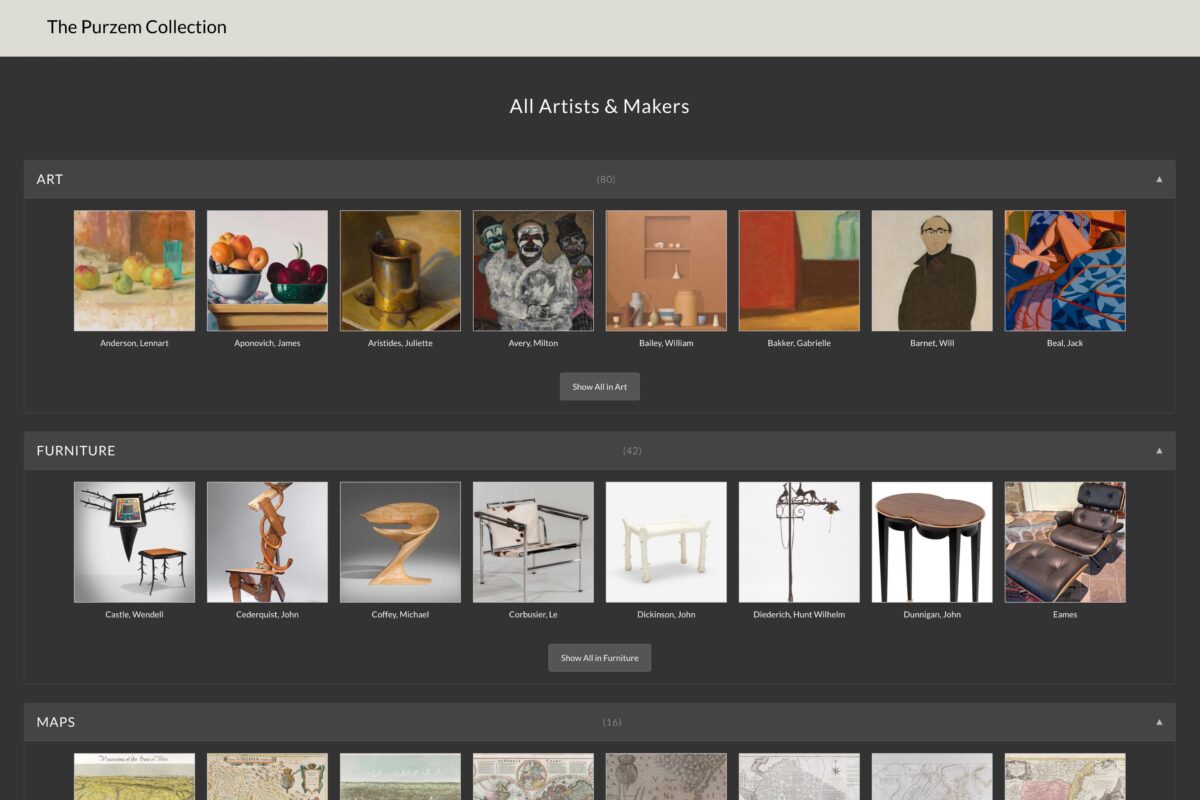Click the (16) count in MAPS header
Screen dimensions: 1200x800
point(612,722)
